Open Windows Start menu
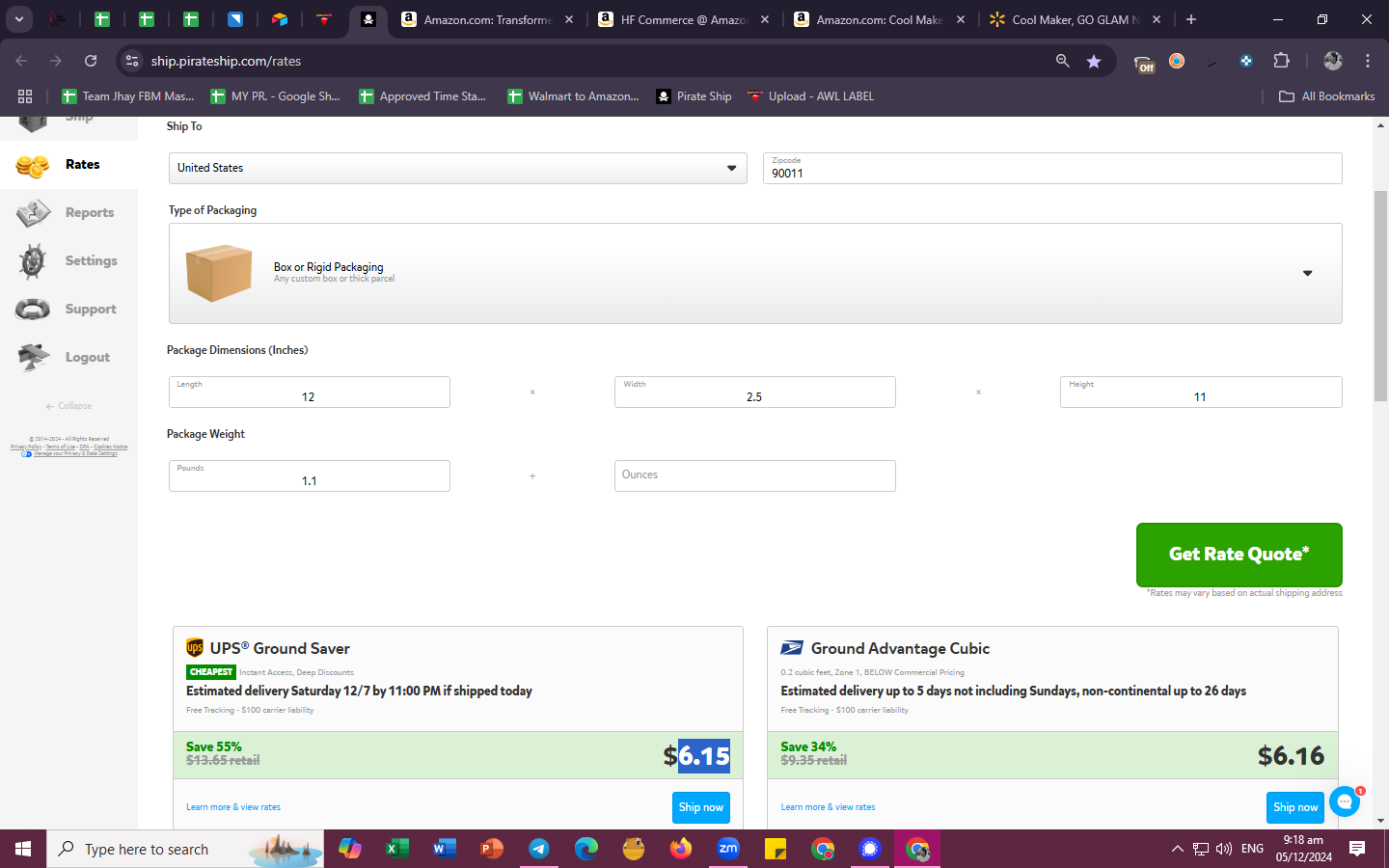 click(23, 849)
